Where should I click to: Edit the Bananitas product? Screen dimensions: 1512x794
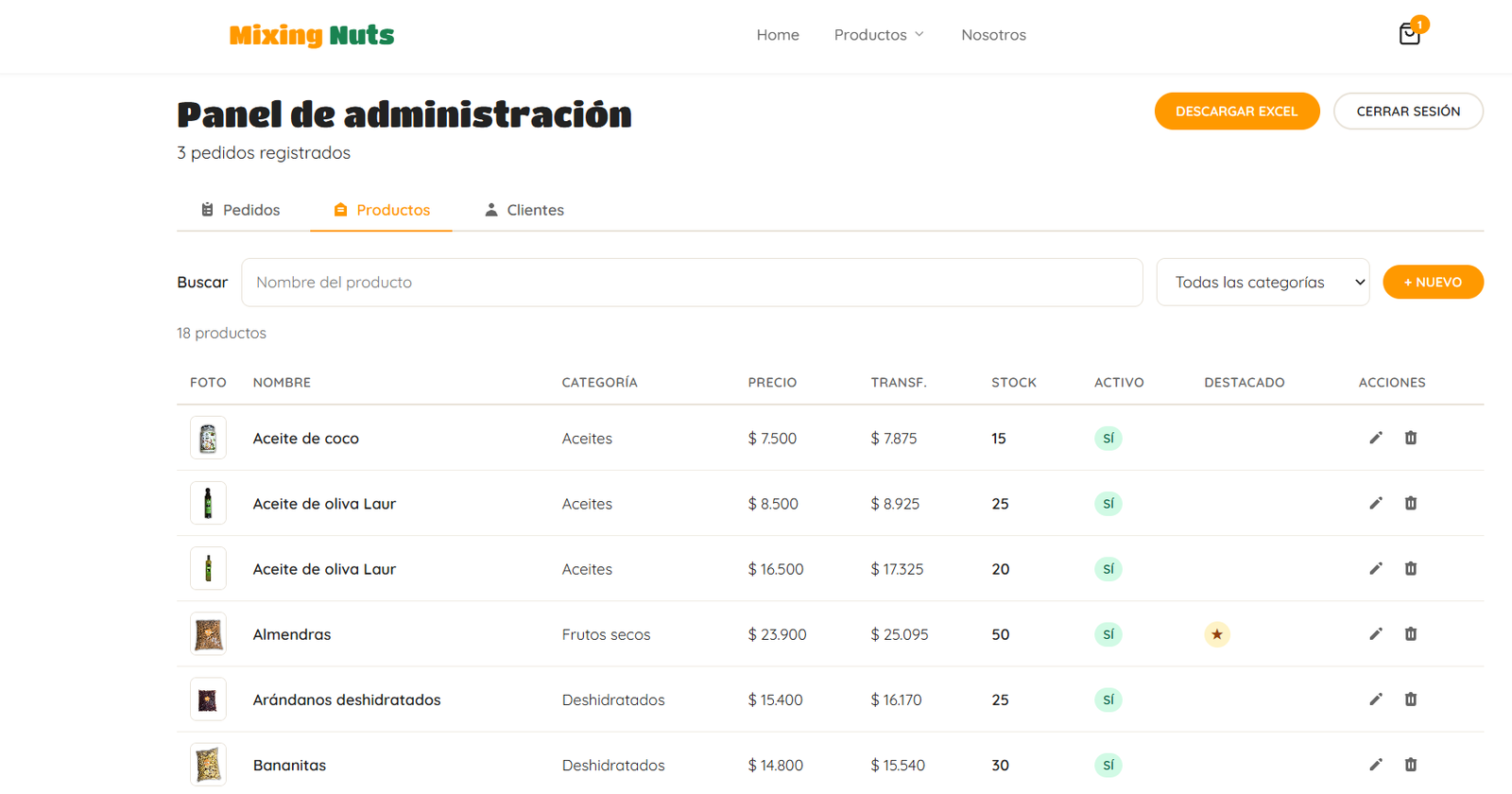(1376, 764)
